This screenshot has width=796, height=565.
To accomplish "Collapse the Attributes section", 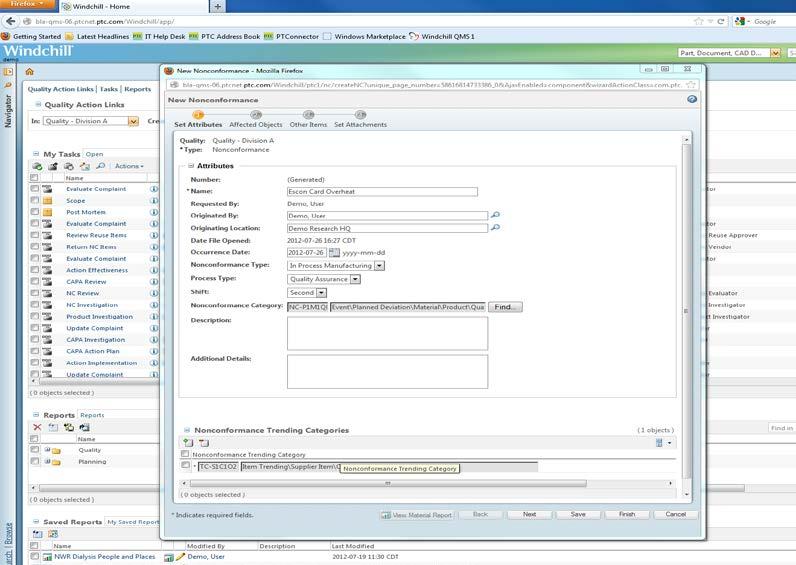I will 191,165.
